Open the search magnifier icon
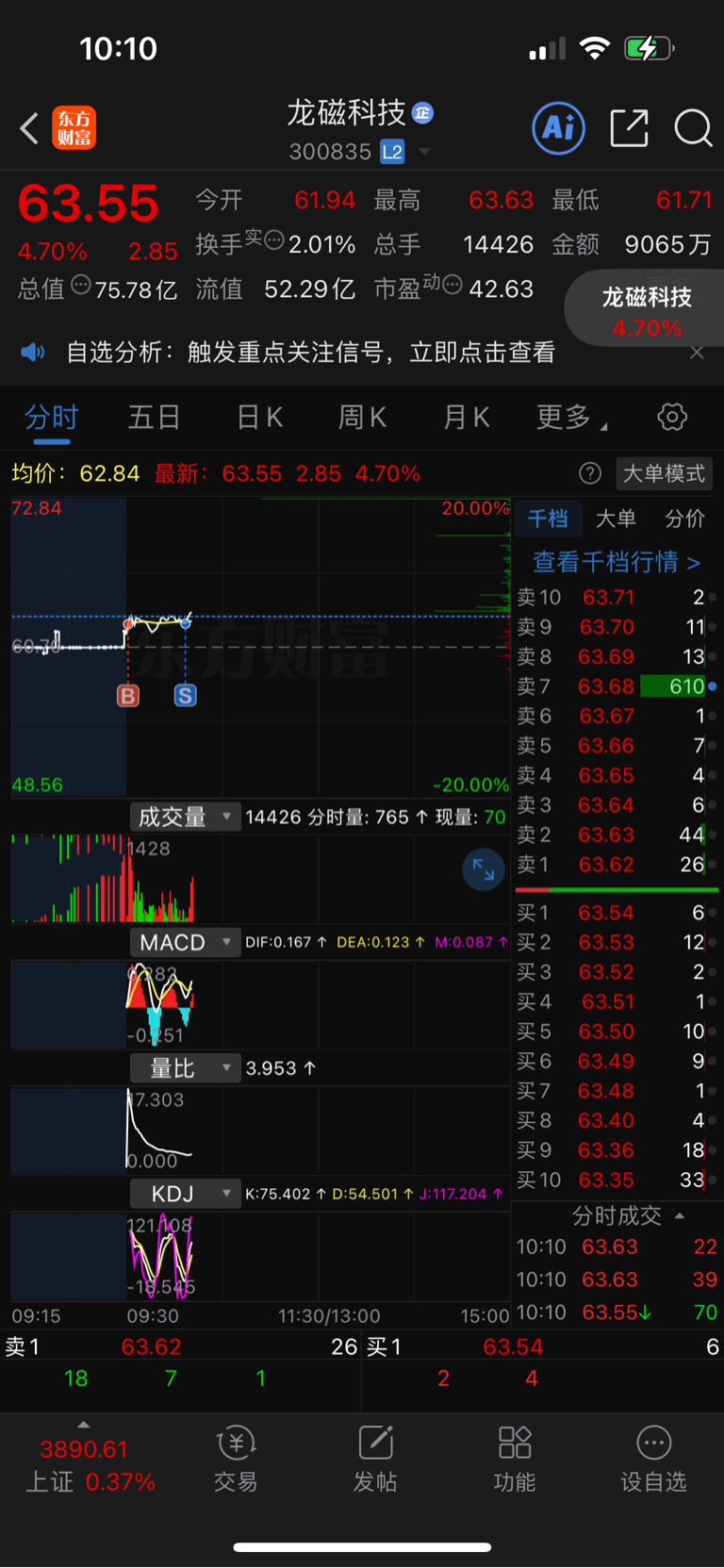Viewport: 724px width, 1568px height. [x=693, y=128]
